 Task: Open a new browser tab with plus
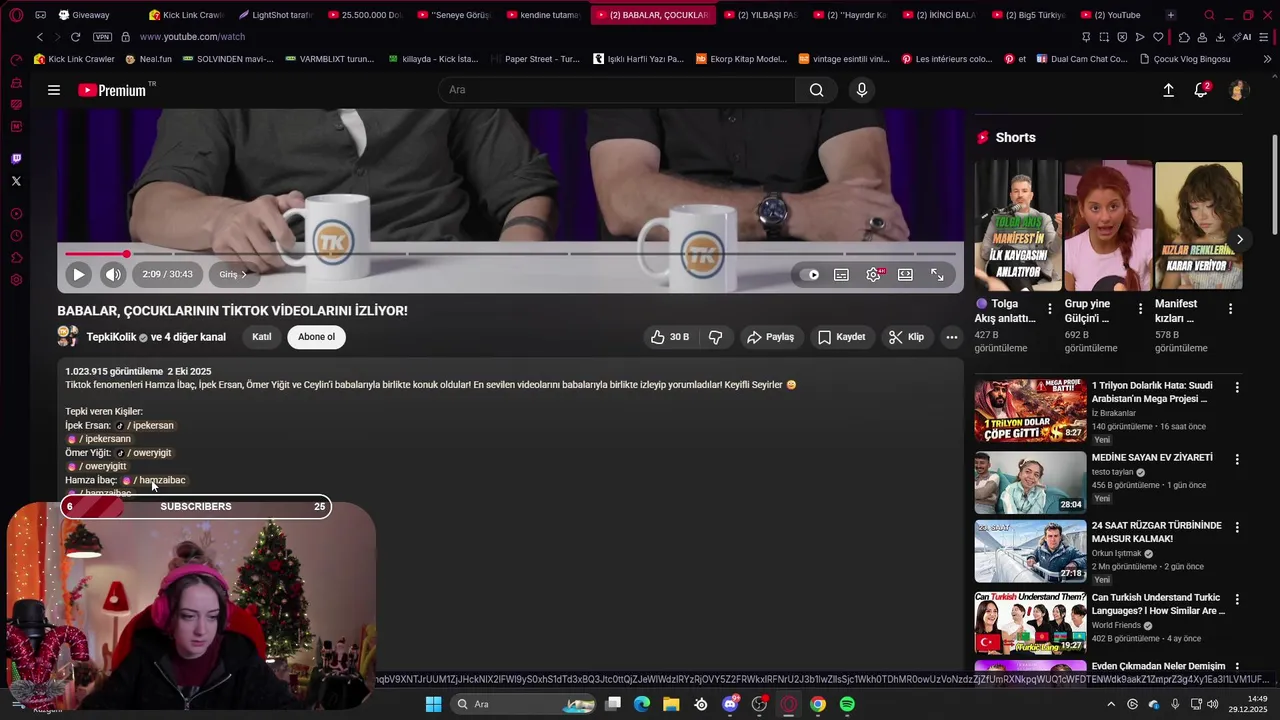point(1171,15)
